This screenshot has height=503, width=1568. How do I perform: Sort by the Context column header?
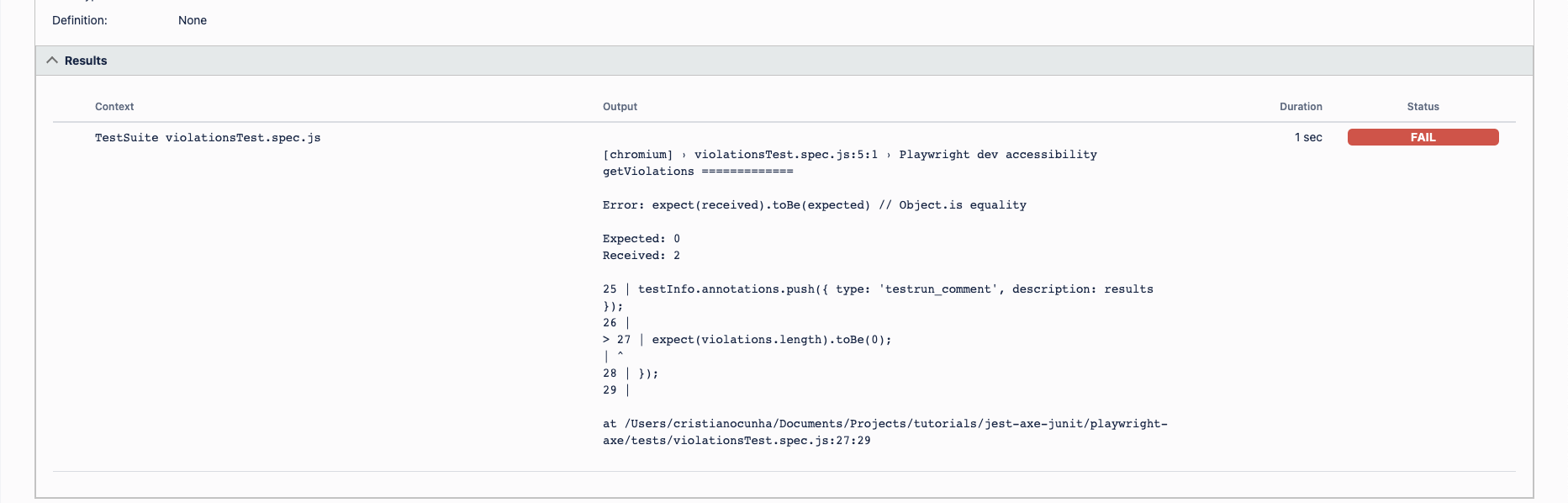[x=114, y=107]
